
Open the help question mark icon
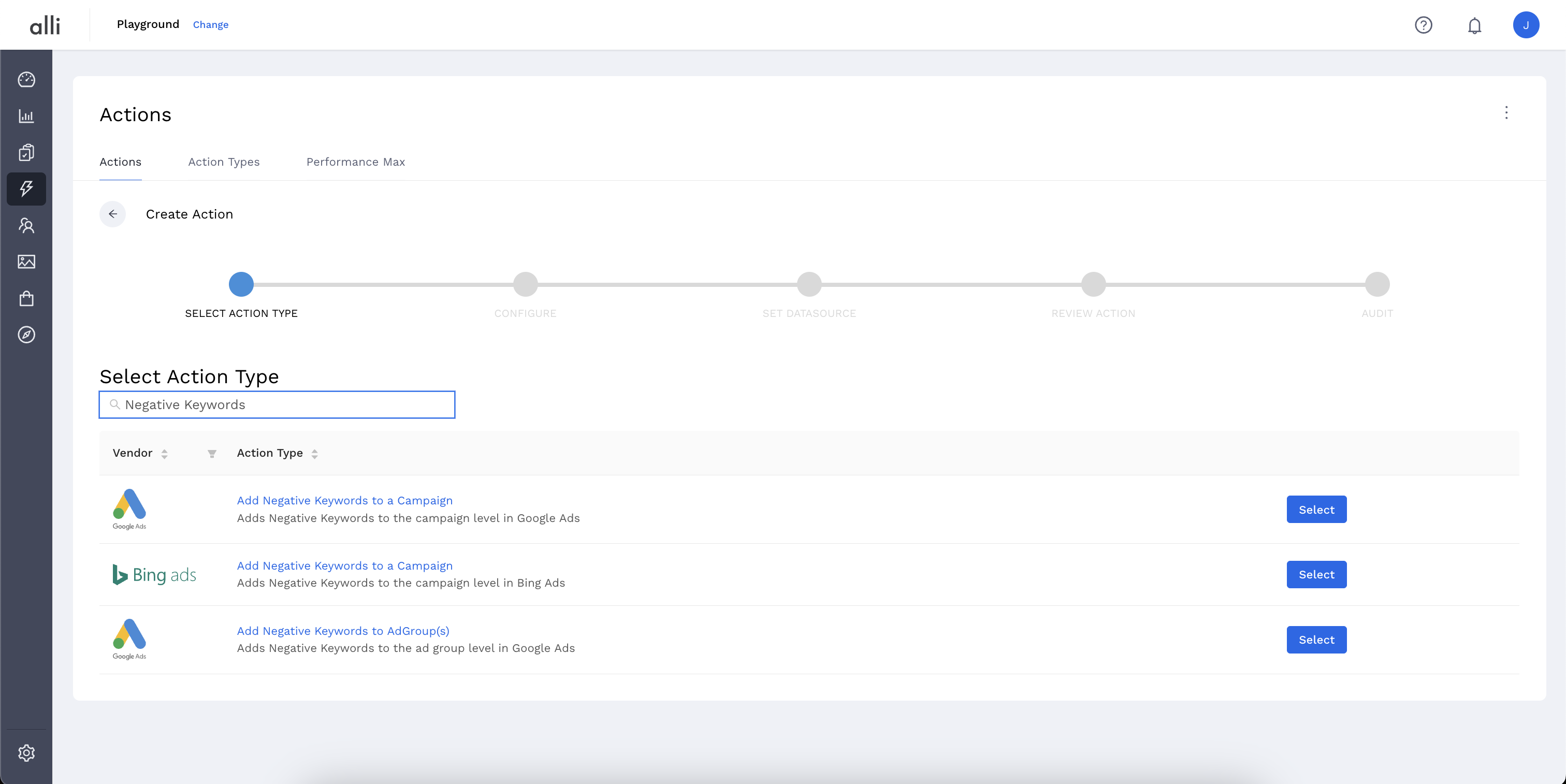pos(1423,25)
